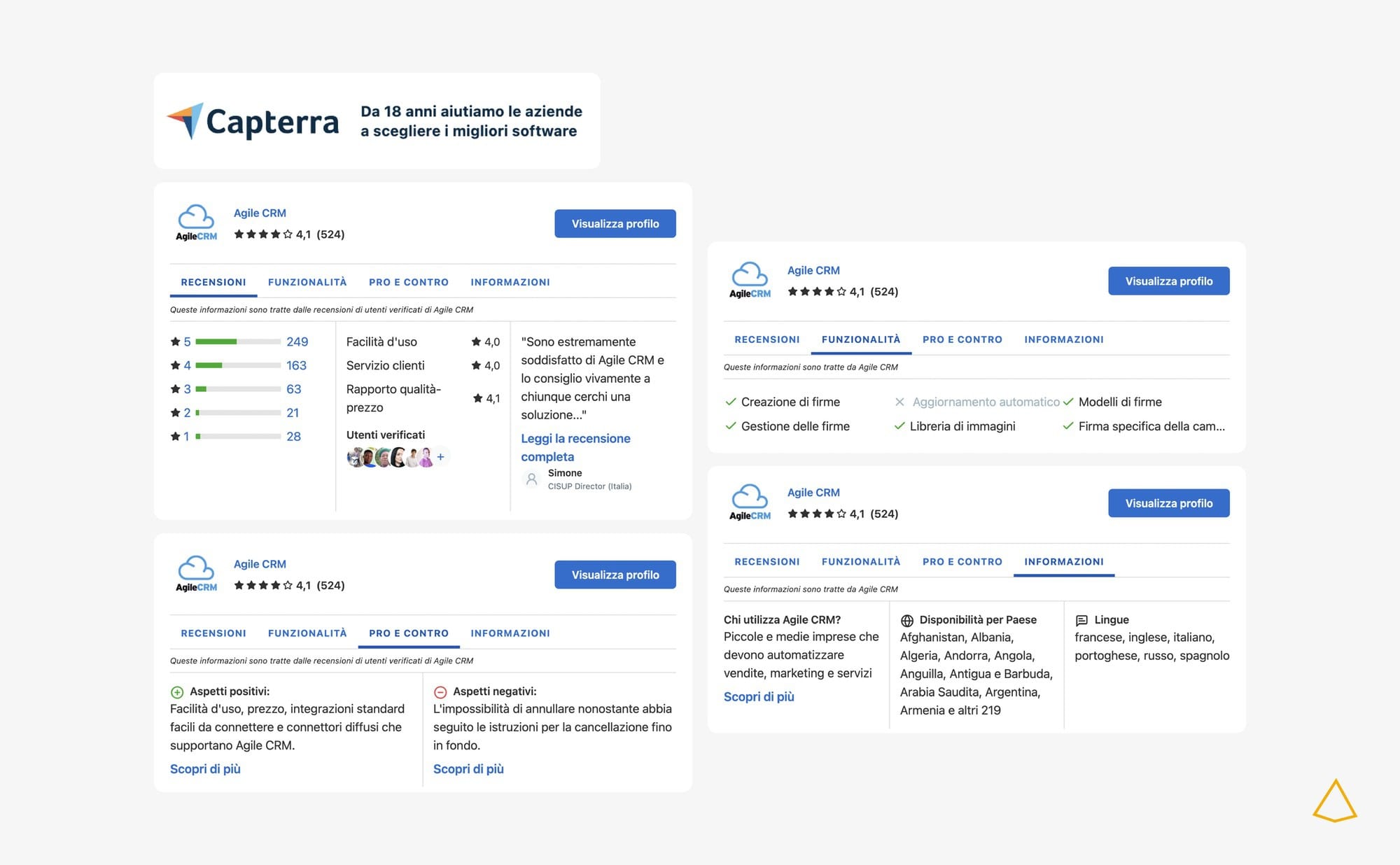Click the AgileCRM logo in the Funzionalità card

coord(750,281)
